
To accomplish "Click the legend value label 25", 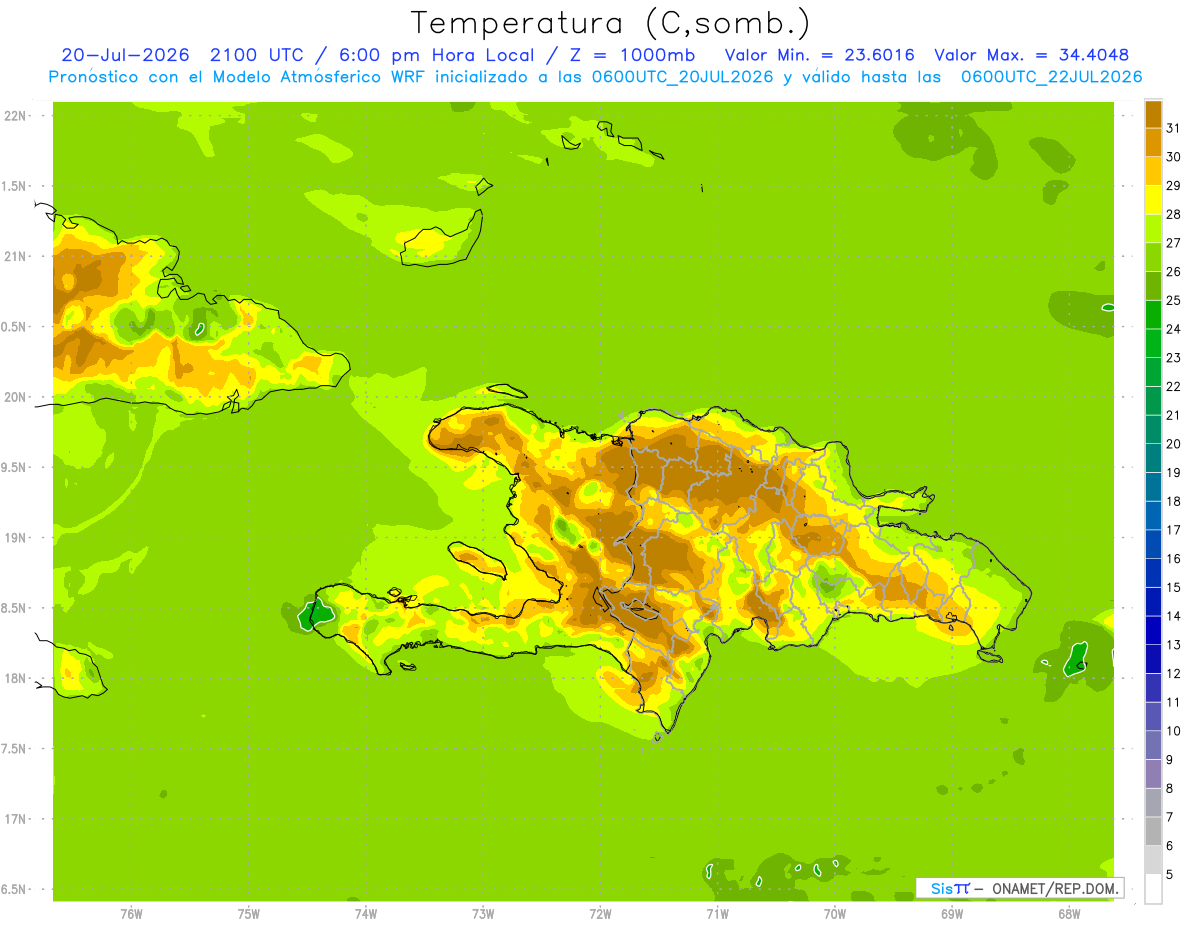I will click(x=1173, y=300).
